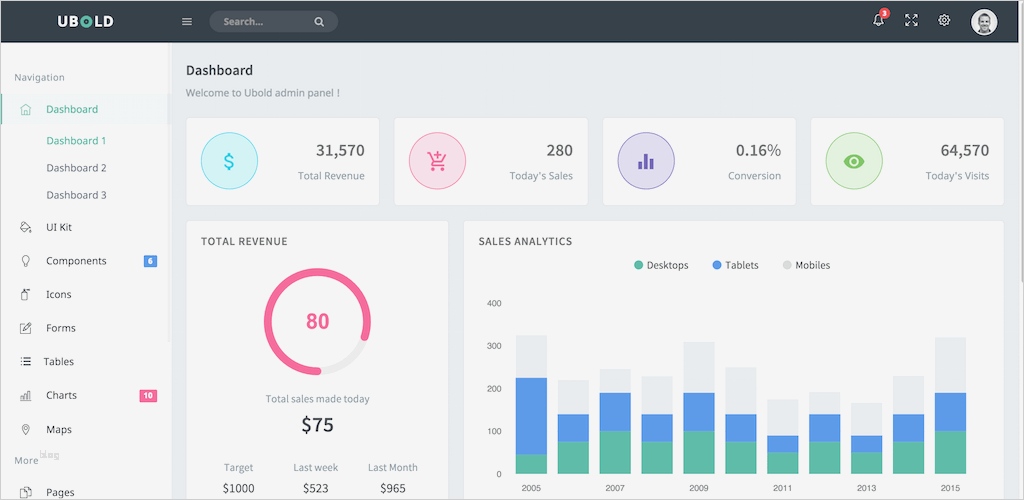
Task: Open the notifications bell icon
Action: tap(878, 20)
